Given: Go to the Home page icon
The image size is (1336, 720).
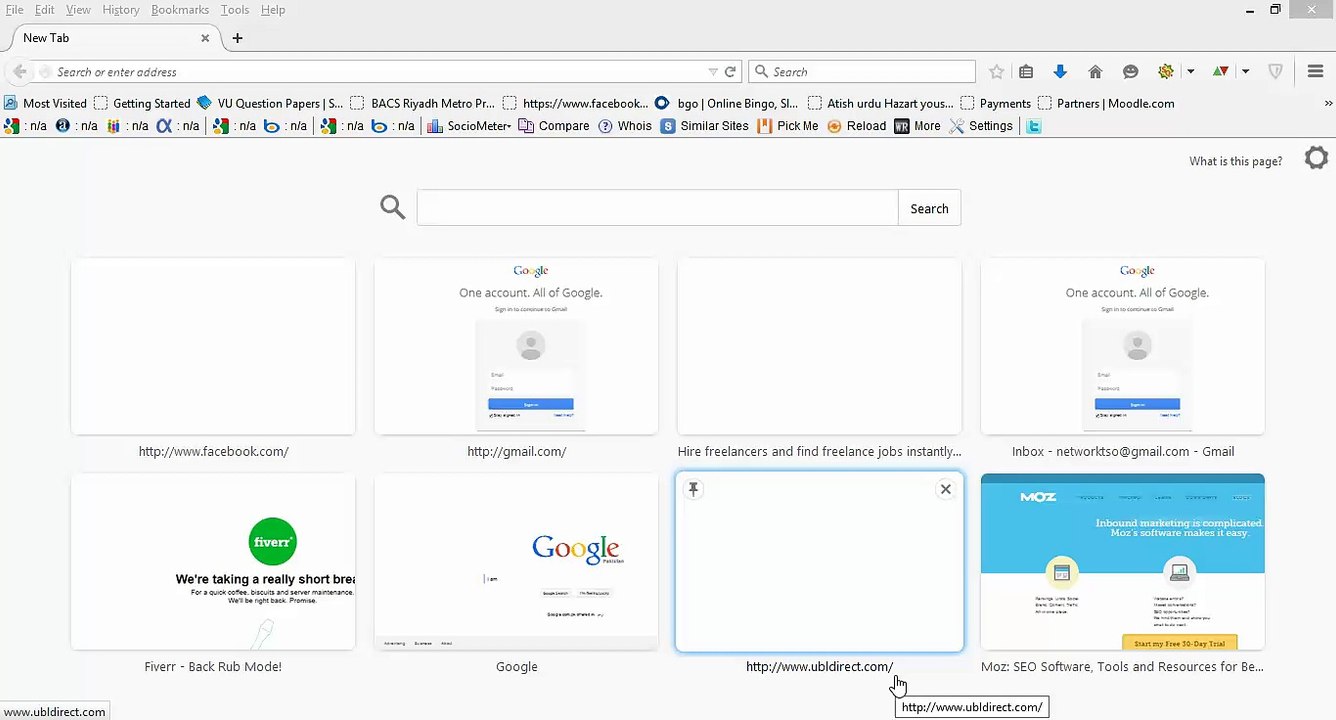Looking at the screenshot, I should coord(1095,72).
